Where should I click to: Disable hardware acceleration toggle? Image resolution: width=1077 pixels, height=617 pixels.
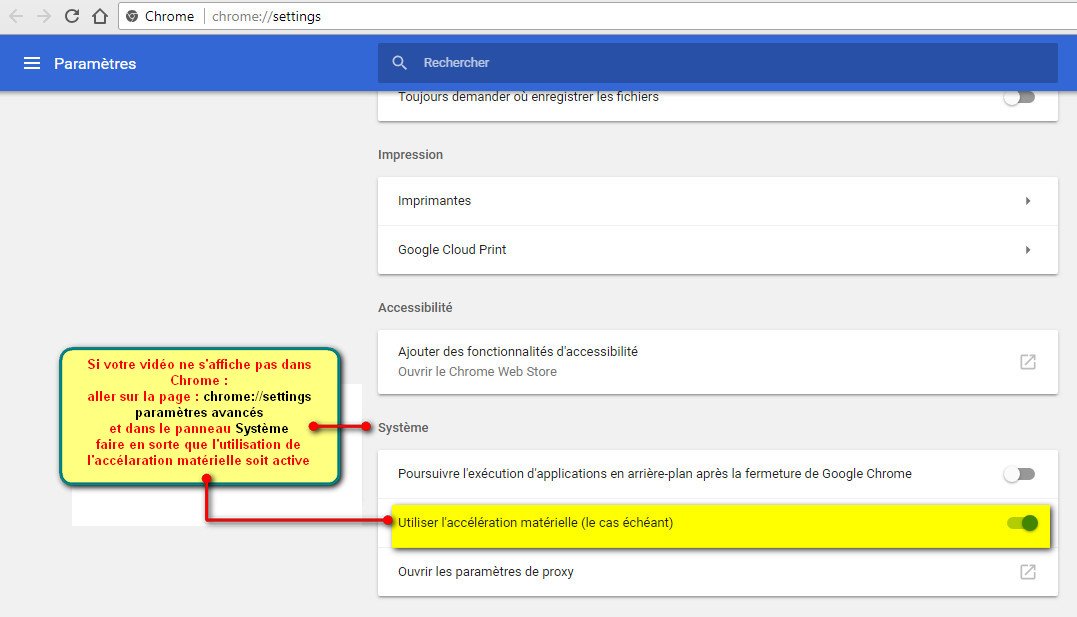point(1023,523)
